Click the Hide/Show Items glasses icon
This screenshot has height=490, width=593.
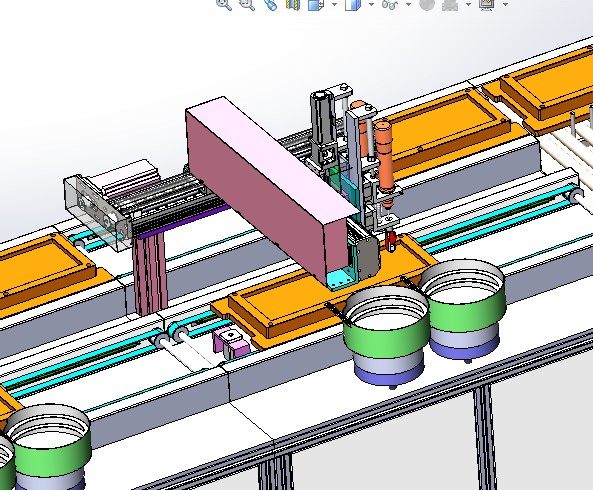390,4
